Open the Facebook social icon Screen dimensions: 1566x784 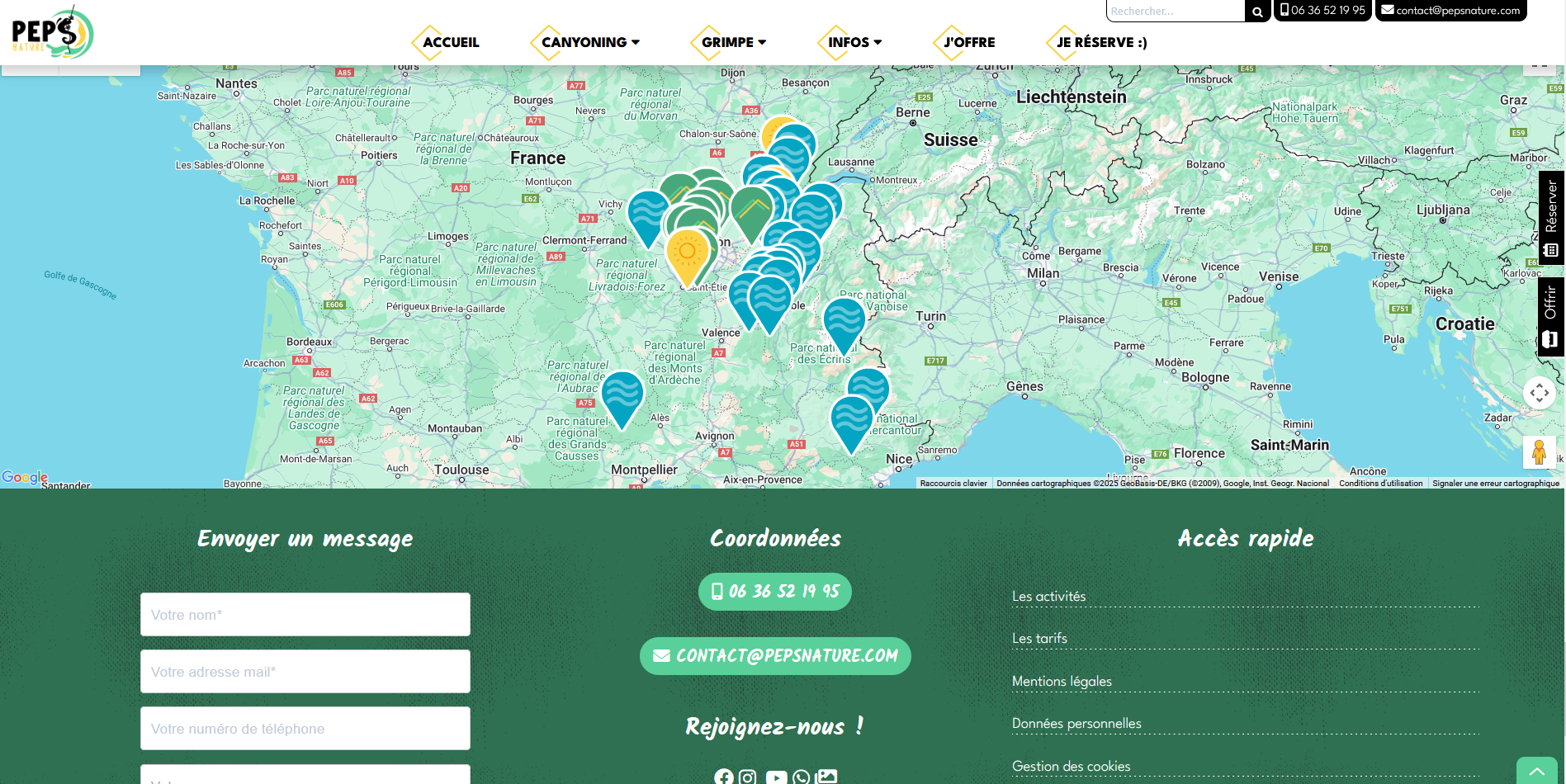[724, 777]
